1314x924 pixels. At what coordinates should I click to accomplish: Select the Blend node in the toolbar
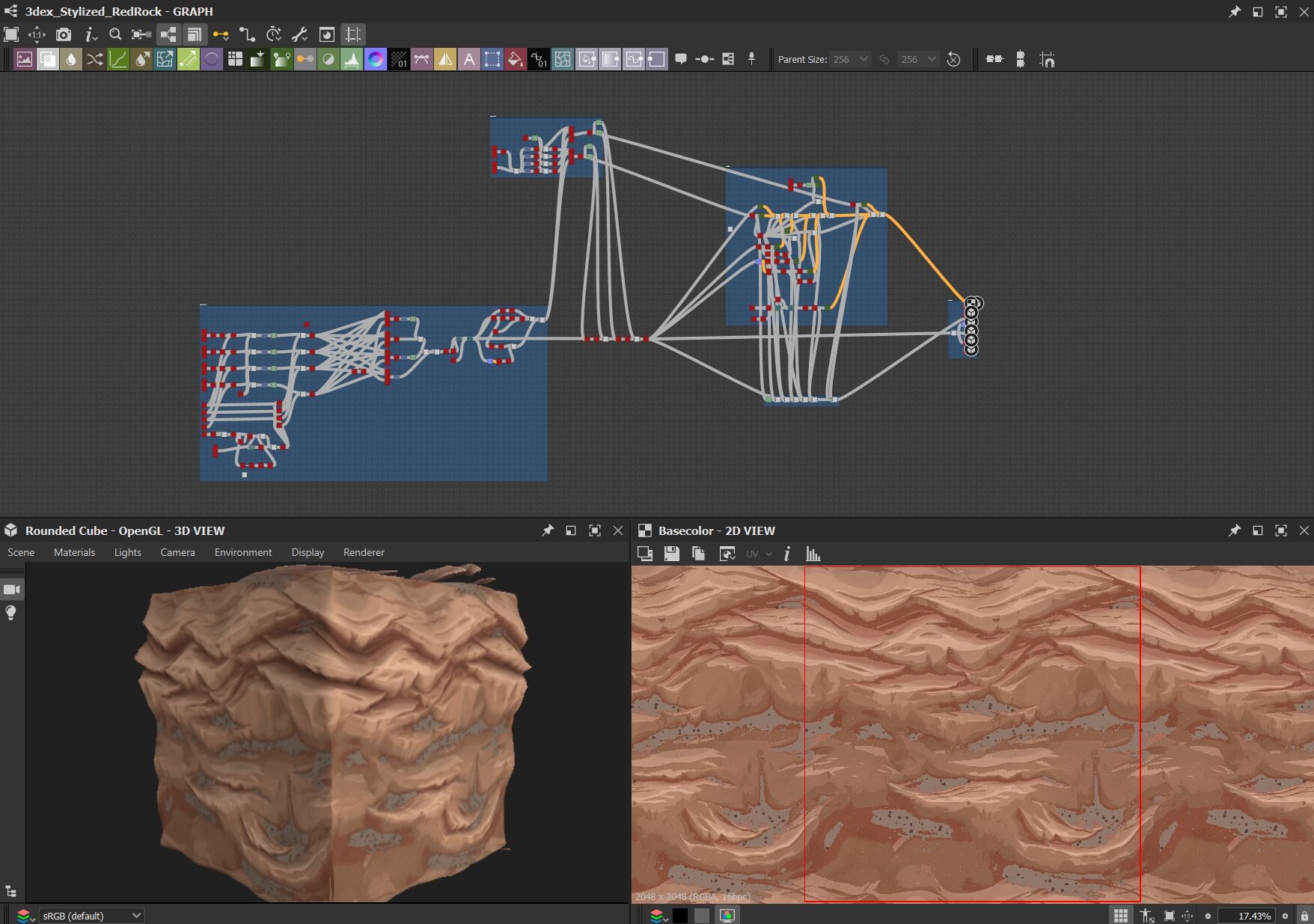pyautogui.click(x=48, y=59)
